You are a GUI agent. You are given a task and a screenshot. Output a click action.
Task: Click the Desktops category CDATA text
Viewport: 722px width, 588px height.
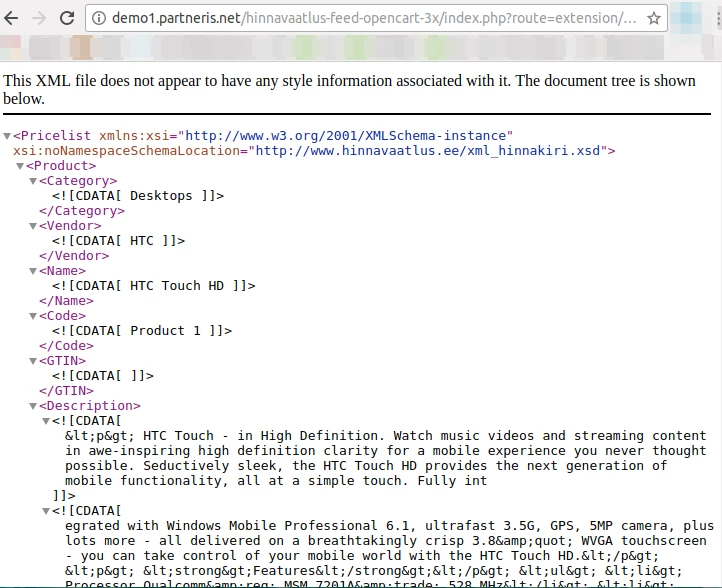[x=161, y=196]
